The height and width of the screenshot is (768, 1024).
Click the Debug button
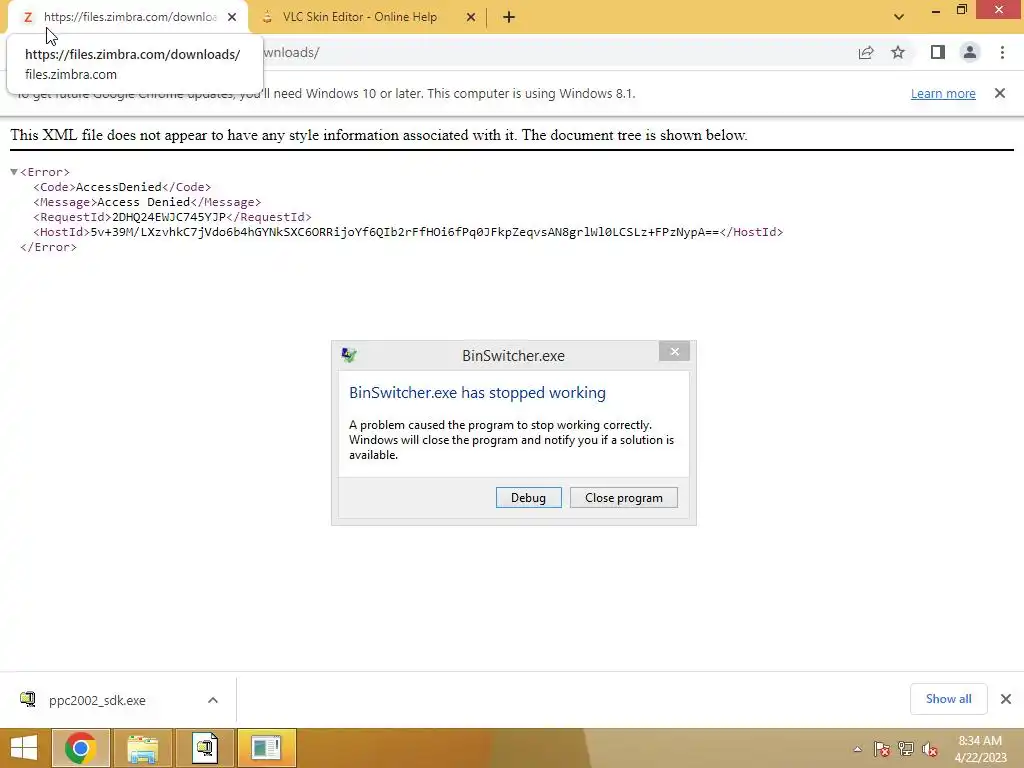pyautogui.click(x=528, y=498)
